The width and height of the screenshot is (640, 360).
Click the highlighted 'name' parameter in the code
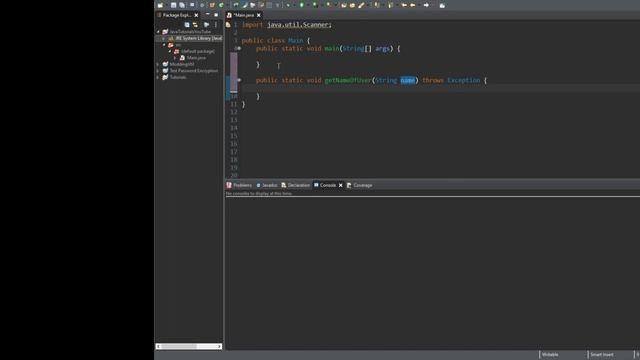408,80
